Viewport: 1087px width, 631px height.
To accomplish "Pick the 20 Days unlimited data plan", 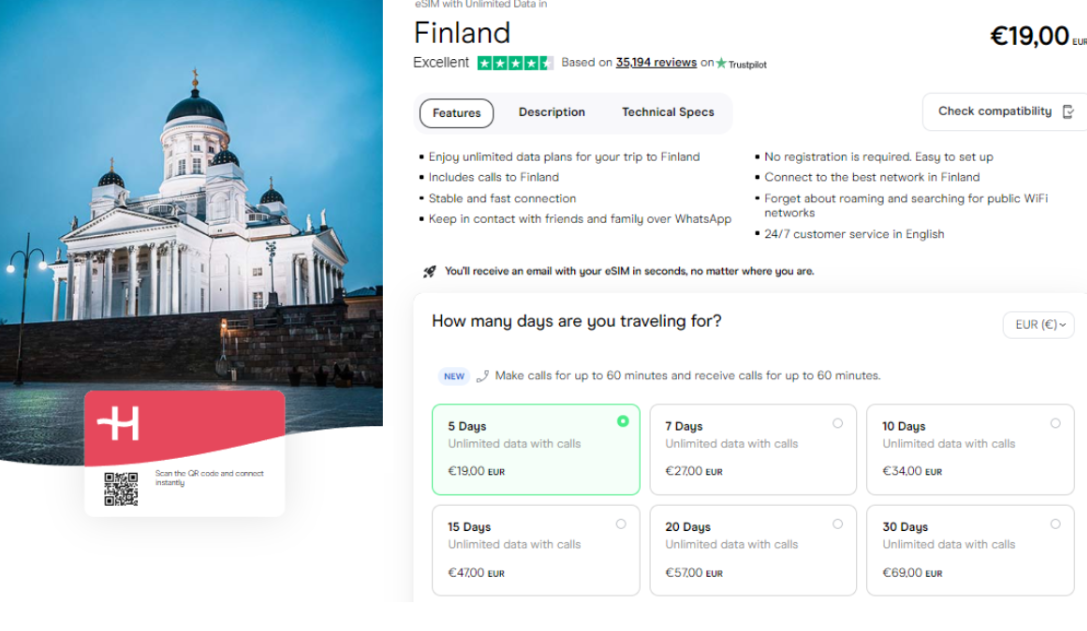I will (753, 550).
